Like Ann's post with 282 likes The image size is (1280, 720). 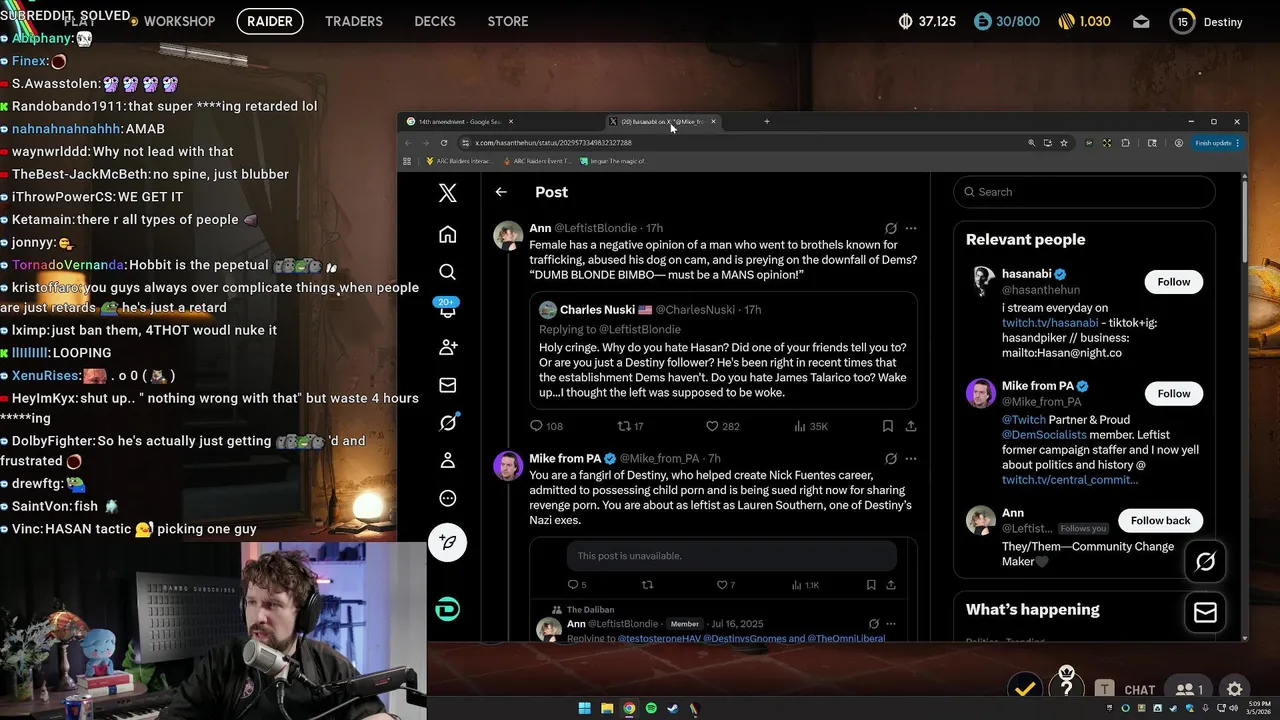[x=722, y=426]
